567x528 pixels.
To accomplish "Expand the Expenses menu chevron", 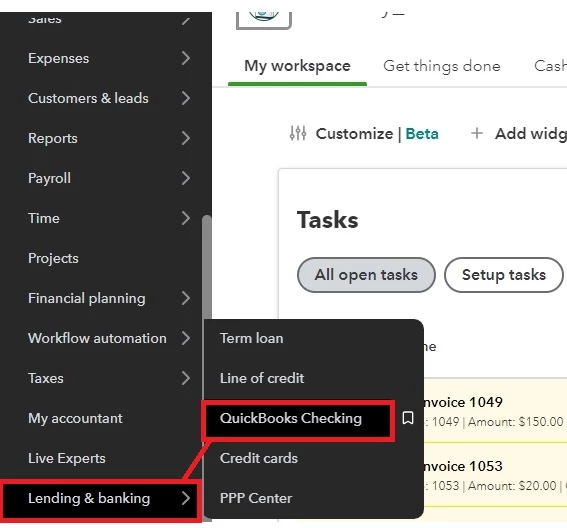I will (186, 58).
